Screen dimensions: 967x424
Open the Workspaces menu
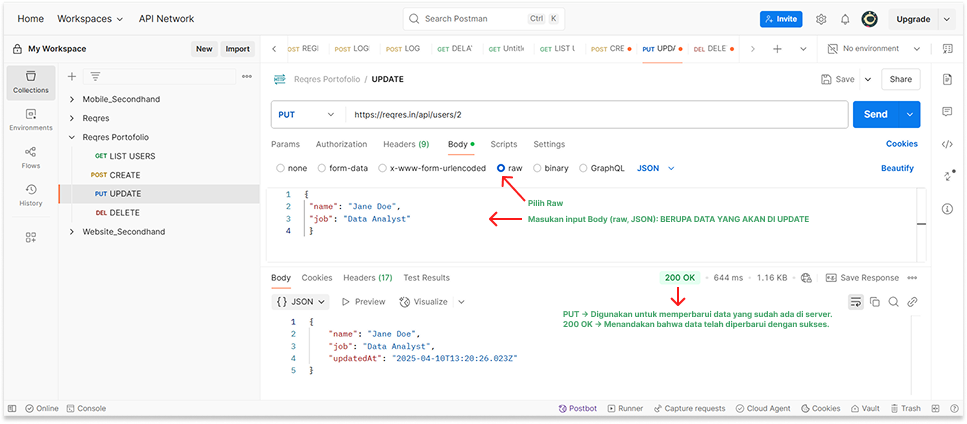[x=90, y=19]
